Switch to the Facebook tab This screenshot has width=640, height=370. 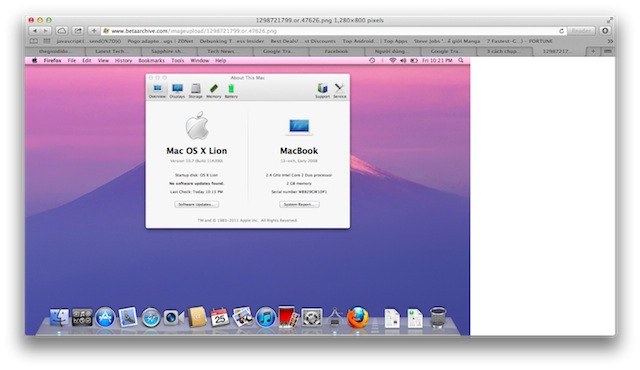tap(336, 51)
